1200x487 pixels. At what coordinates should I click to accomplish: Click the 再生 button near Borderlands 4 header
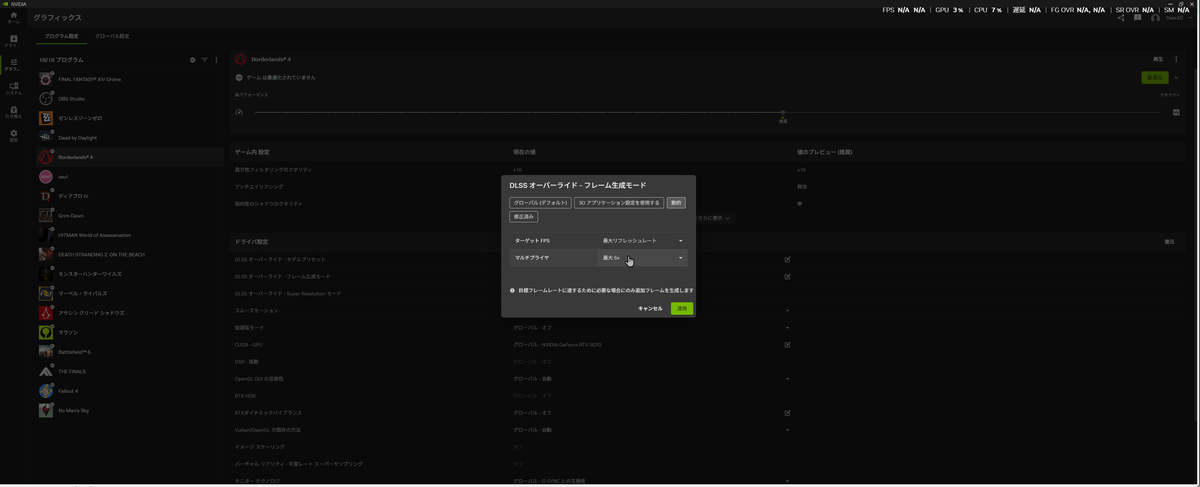coord(1158,60)
